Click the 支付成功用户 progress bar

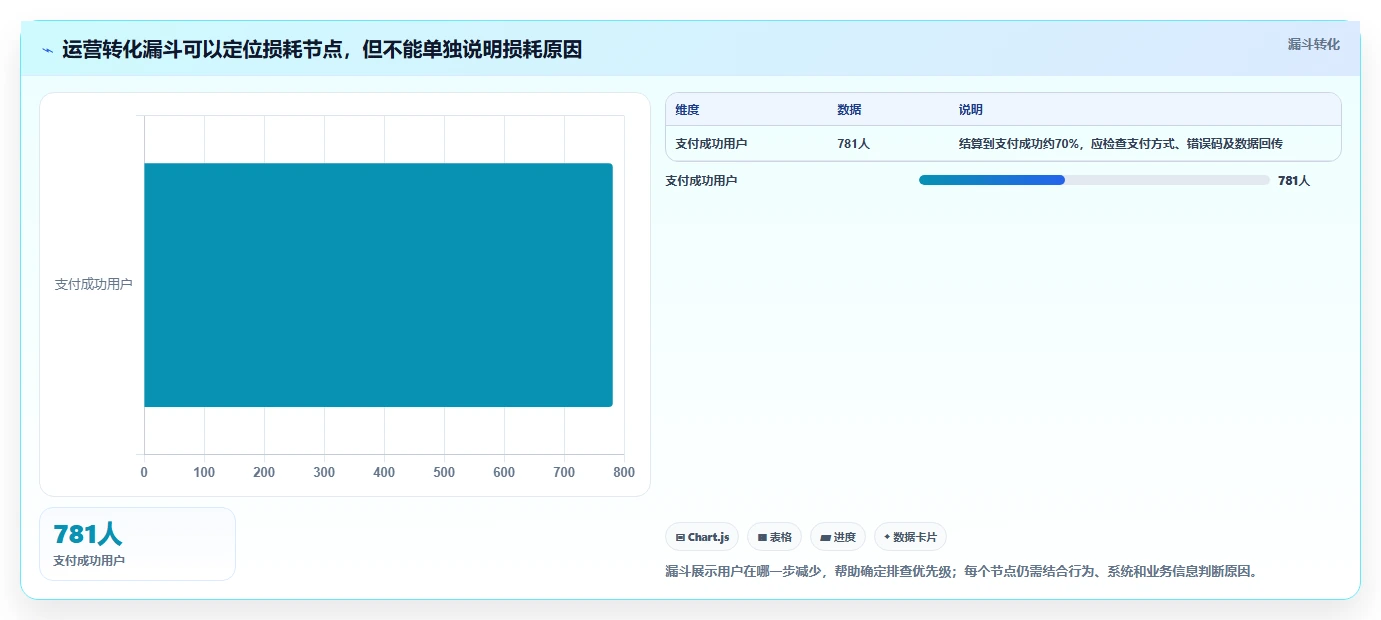(1094, 180)
